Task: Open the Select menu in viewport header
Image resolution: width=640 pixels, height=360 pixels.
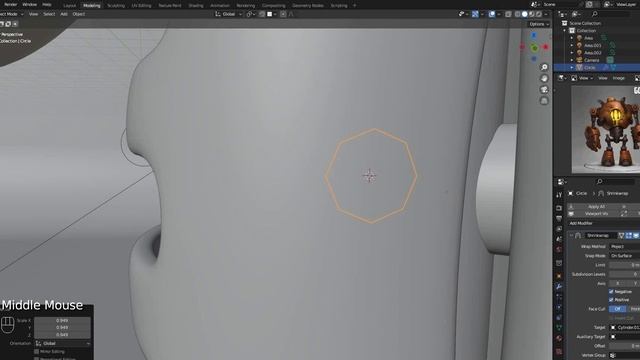Action: (49, 14)
